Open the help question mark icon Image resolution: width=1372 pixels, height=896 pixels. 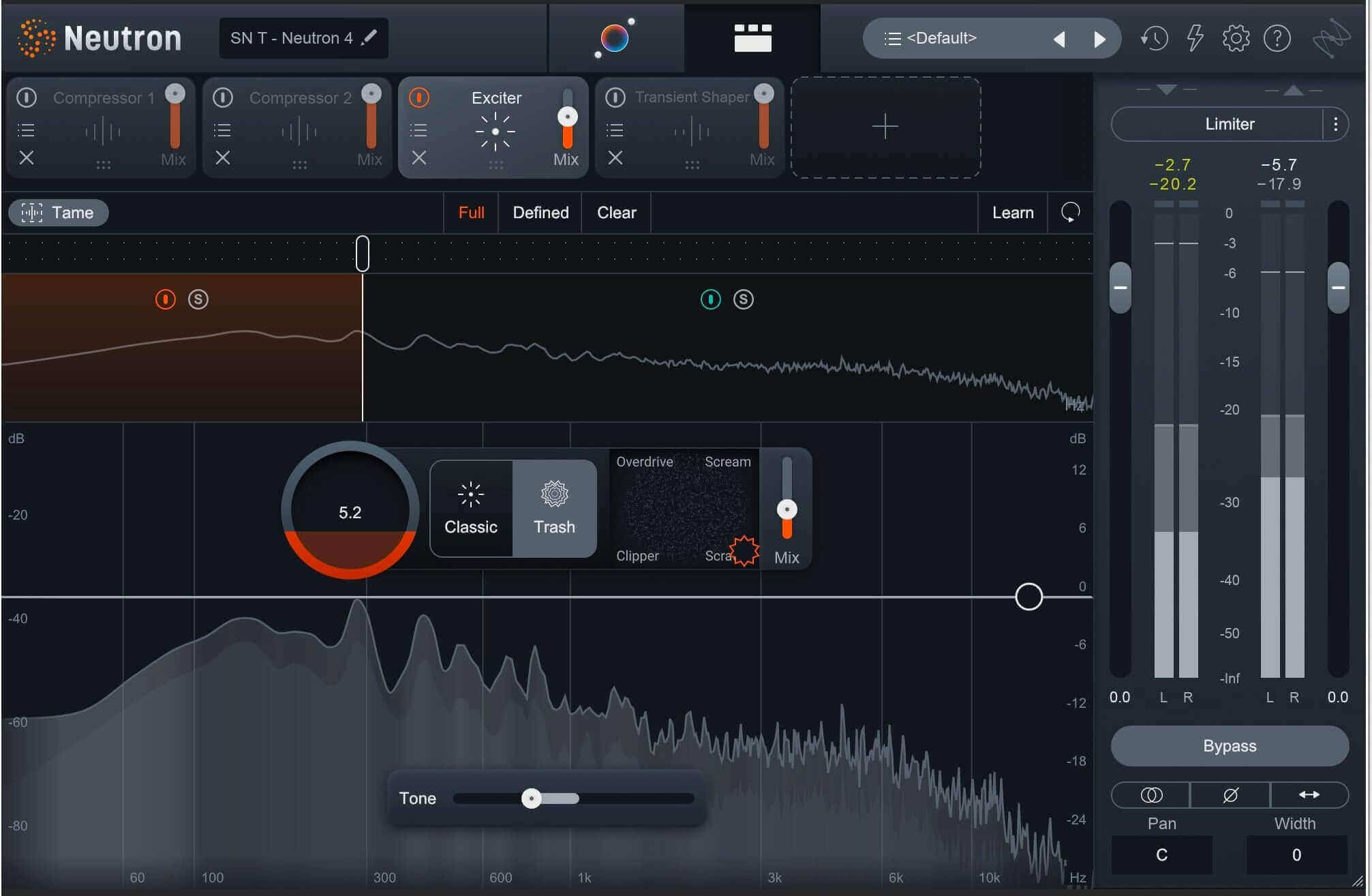tap(1277, 38)
